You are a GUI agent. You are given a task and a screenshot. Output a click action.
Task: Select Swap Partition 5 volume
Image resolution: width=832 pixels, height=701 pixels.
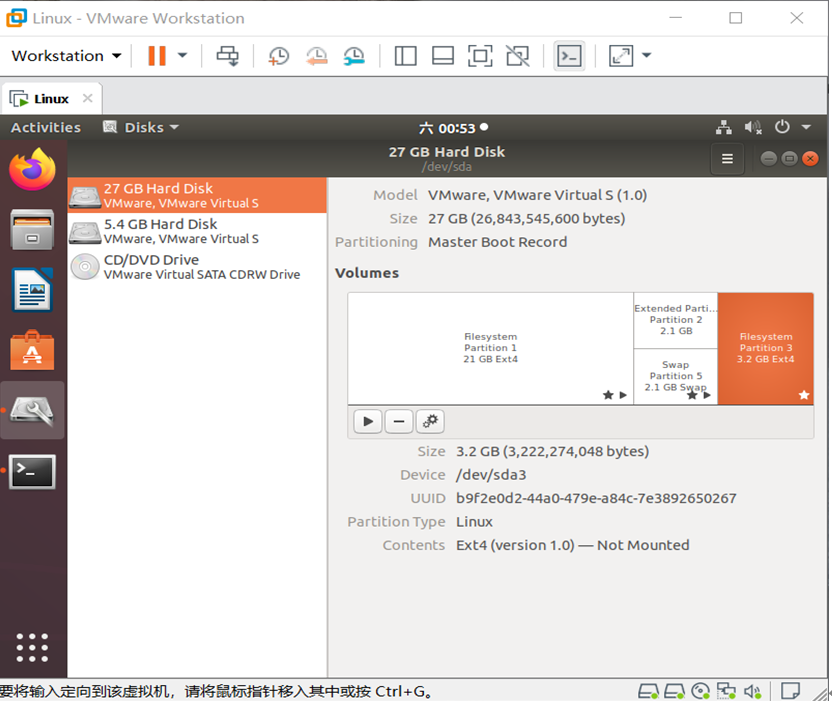coord(675,377)
